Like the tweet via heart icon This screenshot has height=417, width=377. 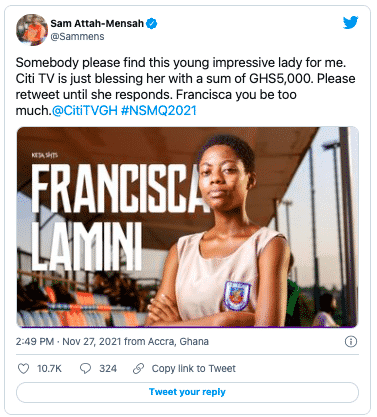23,369
